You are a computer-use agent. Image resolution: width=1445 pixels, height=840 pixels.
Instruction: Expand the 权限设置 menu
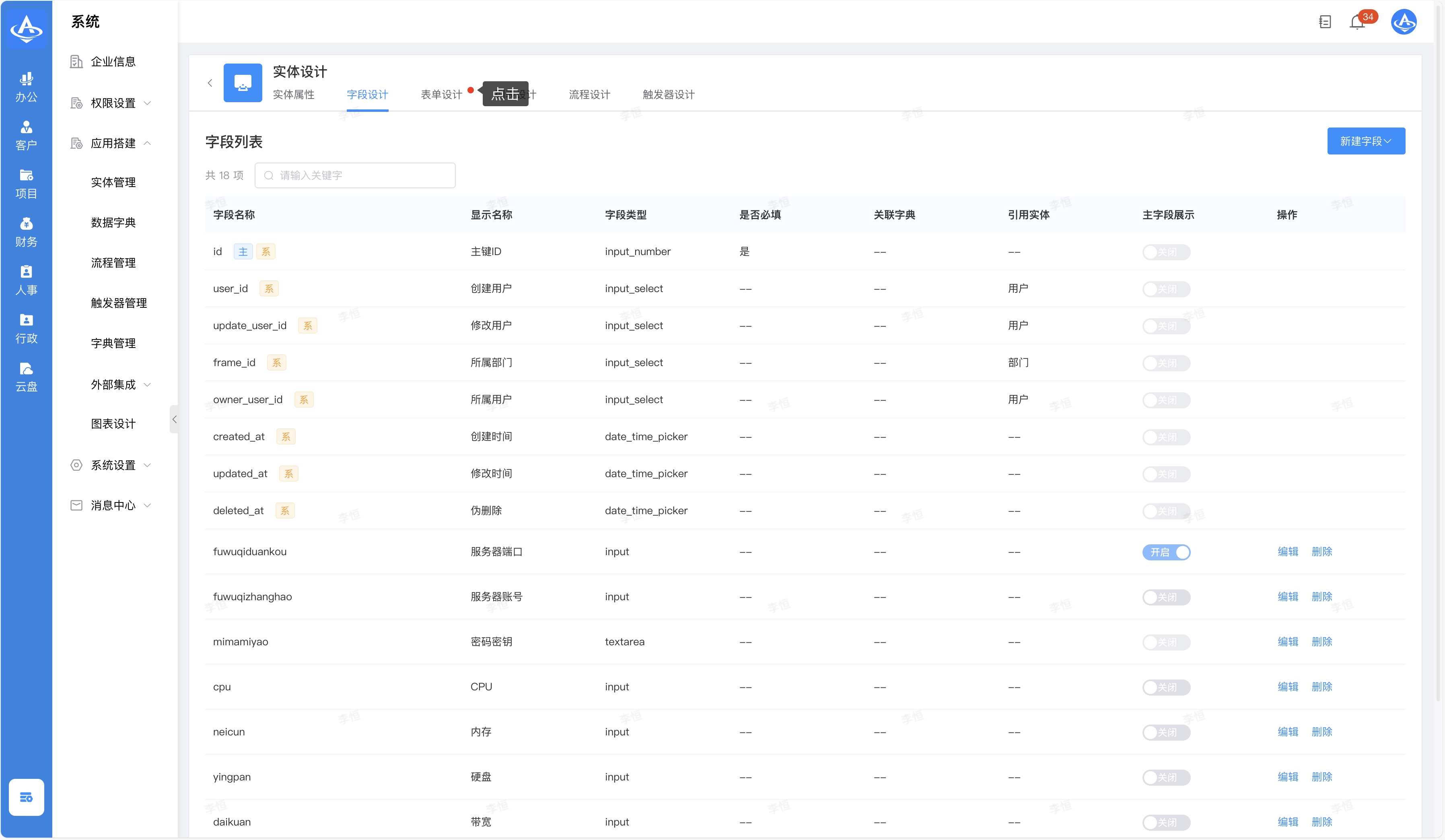(x=113, y=103)
